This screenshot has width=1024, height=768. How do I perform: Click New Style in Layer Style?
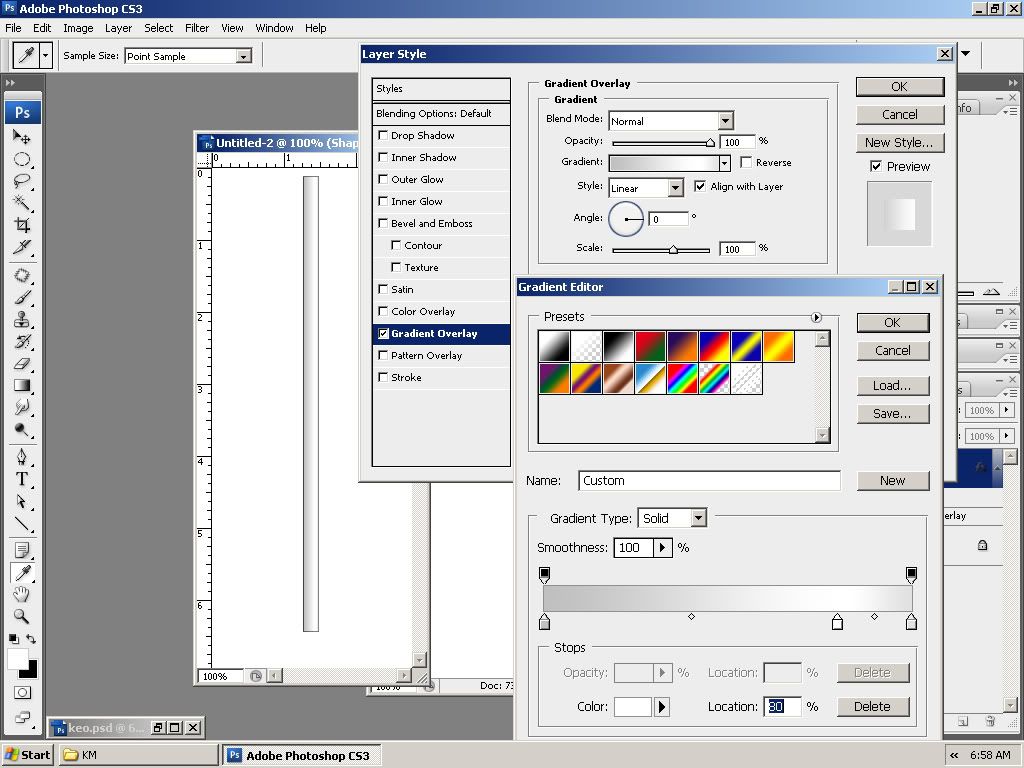click(899, 142)
